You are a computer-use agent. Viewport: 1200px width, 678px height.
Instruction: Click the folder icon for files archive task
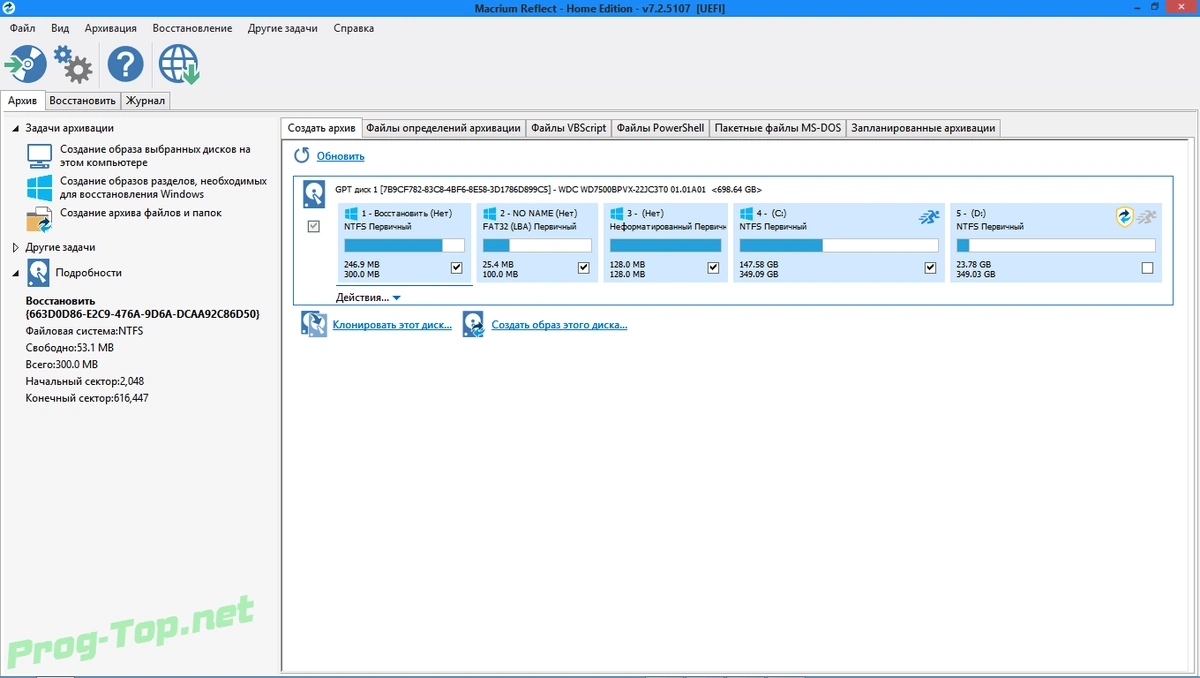click(39, 218)
